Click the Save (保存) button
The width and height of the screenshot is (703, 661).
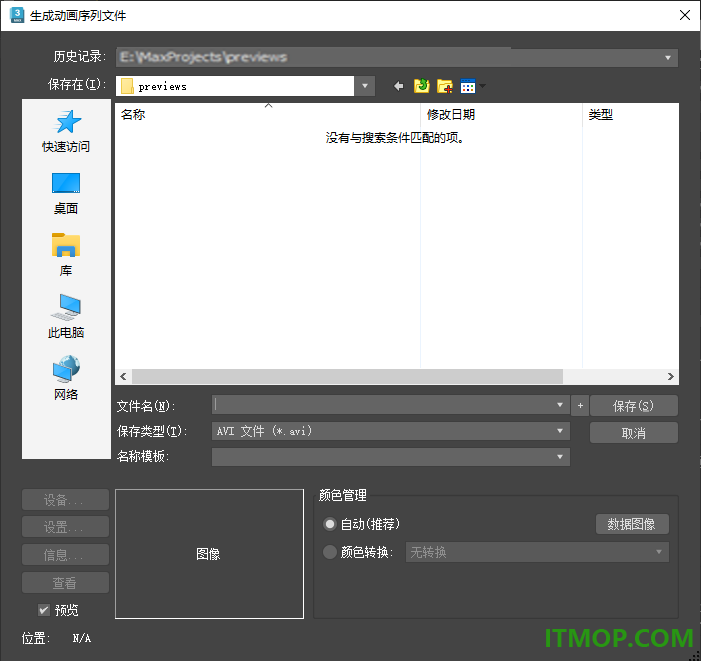(634, 406)
